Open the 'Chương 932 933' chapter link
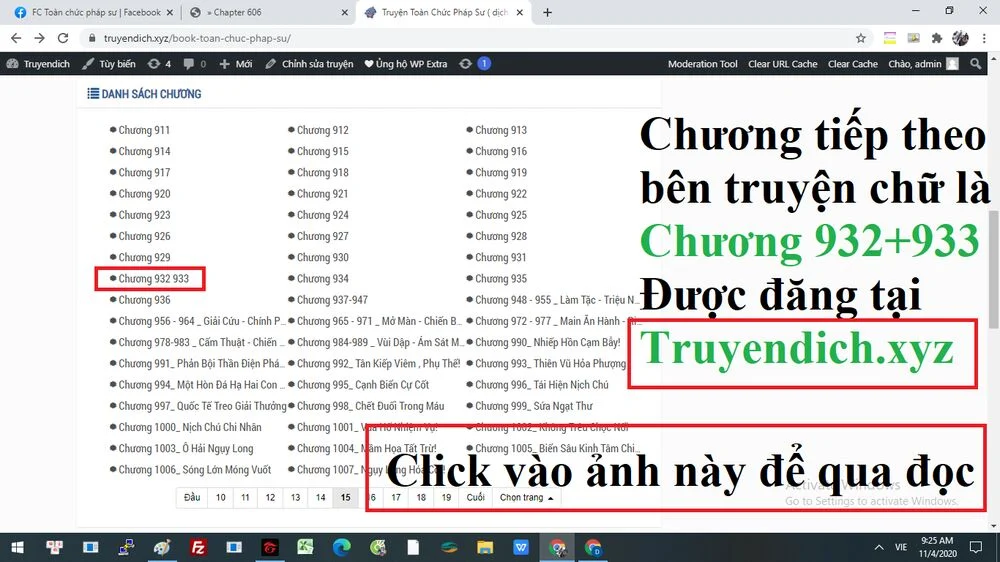Viewport: 1000px width, 562px height. [x=153, y=279]
